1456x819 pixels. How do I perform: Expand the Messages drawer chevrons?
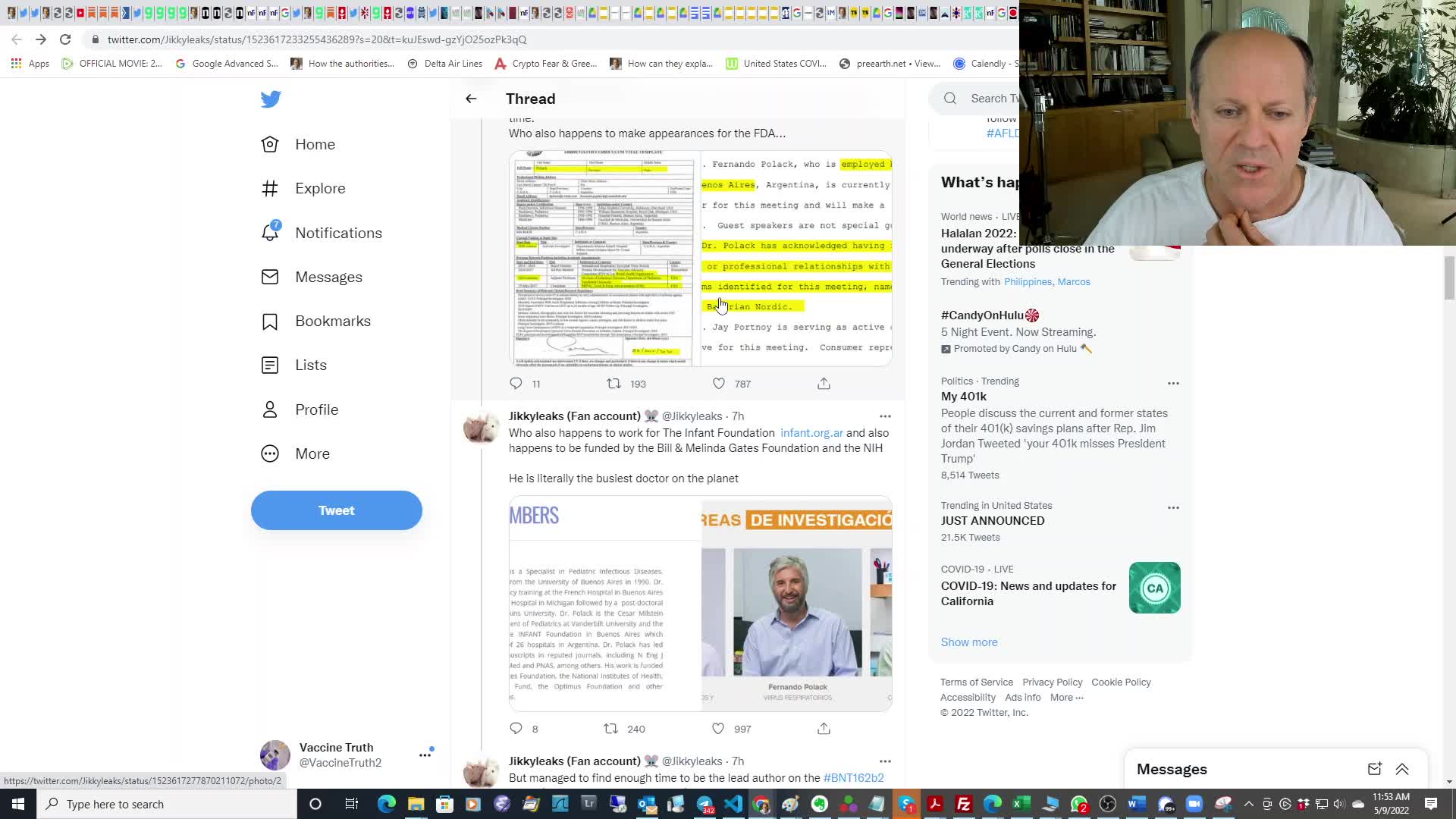(x=1402, y=769)
